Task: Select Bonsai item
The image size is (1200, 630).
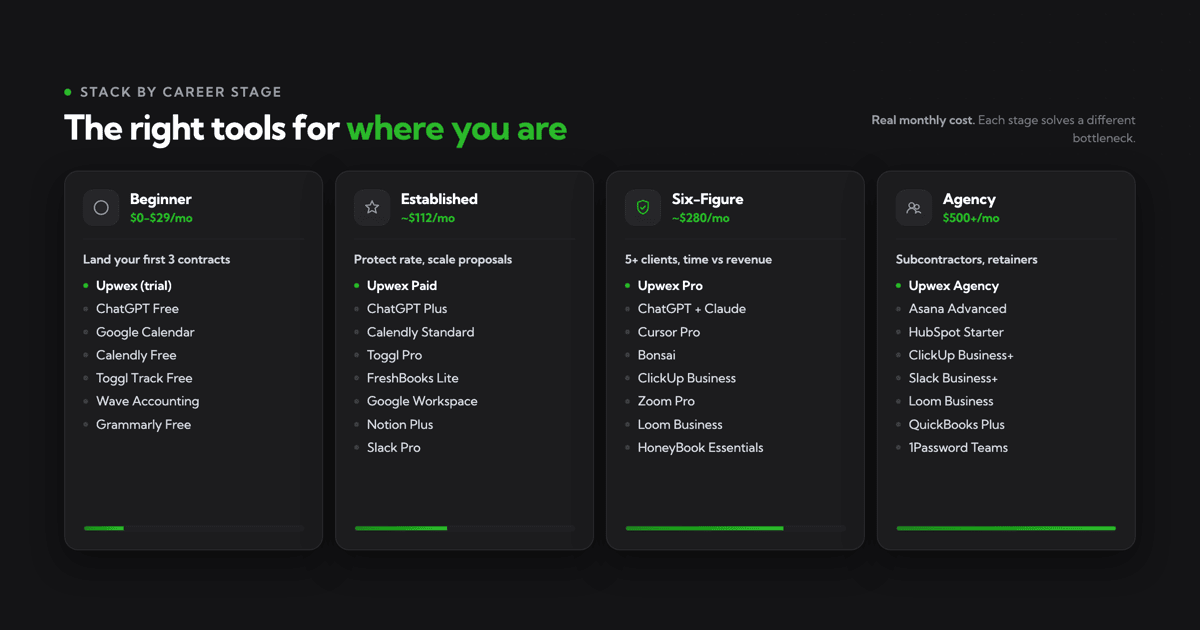Action: [x=657, y=355]
